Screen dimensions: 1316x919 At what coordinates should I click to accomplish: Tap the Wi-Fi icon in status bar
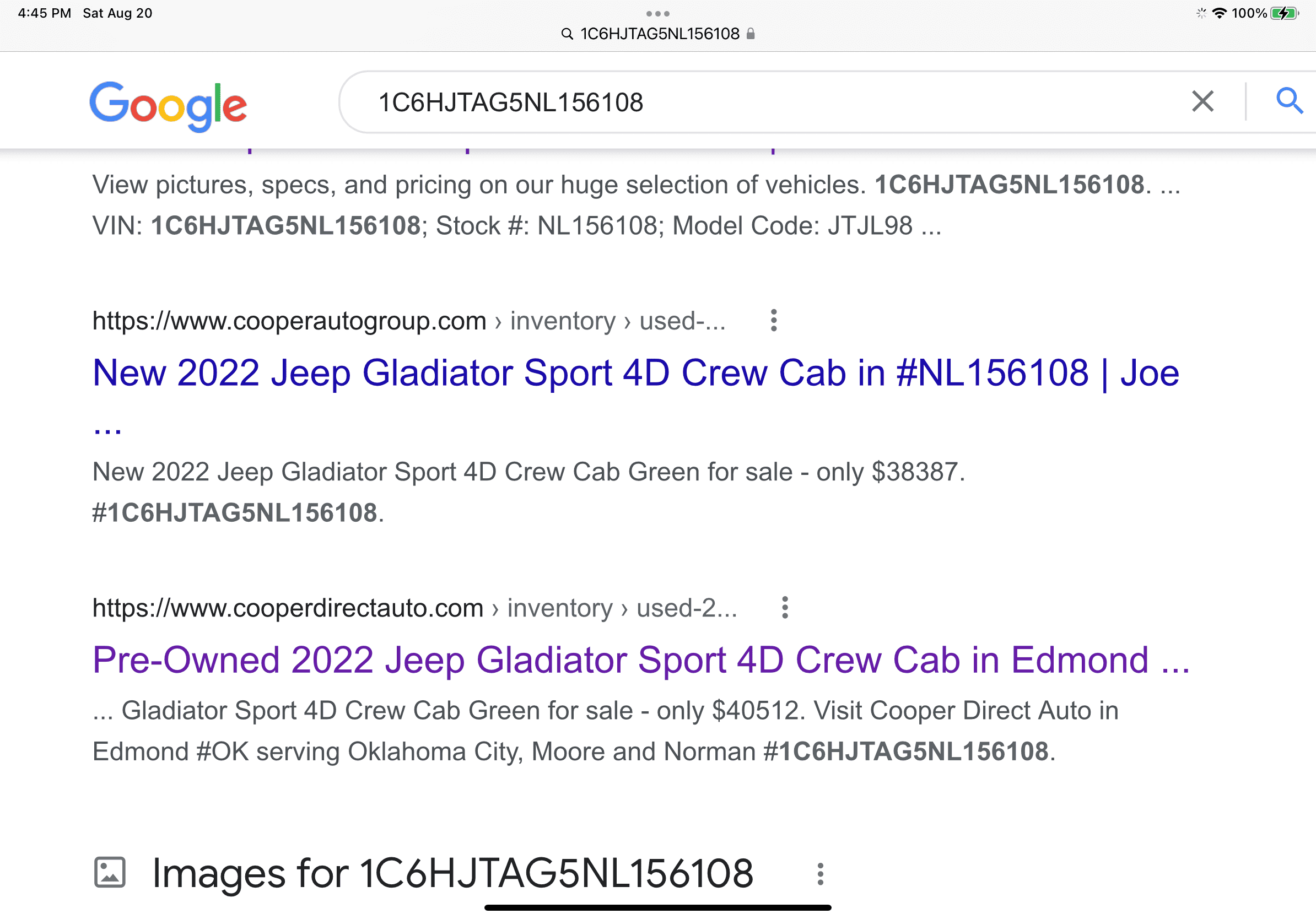pos(1220,13)
